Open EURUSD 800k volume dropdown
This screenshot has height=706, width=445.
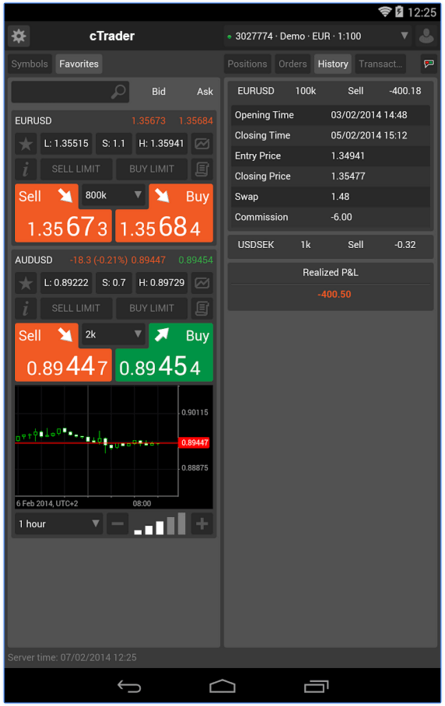[x=114, y=195]
